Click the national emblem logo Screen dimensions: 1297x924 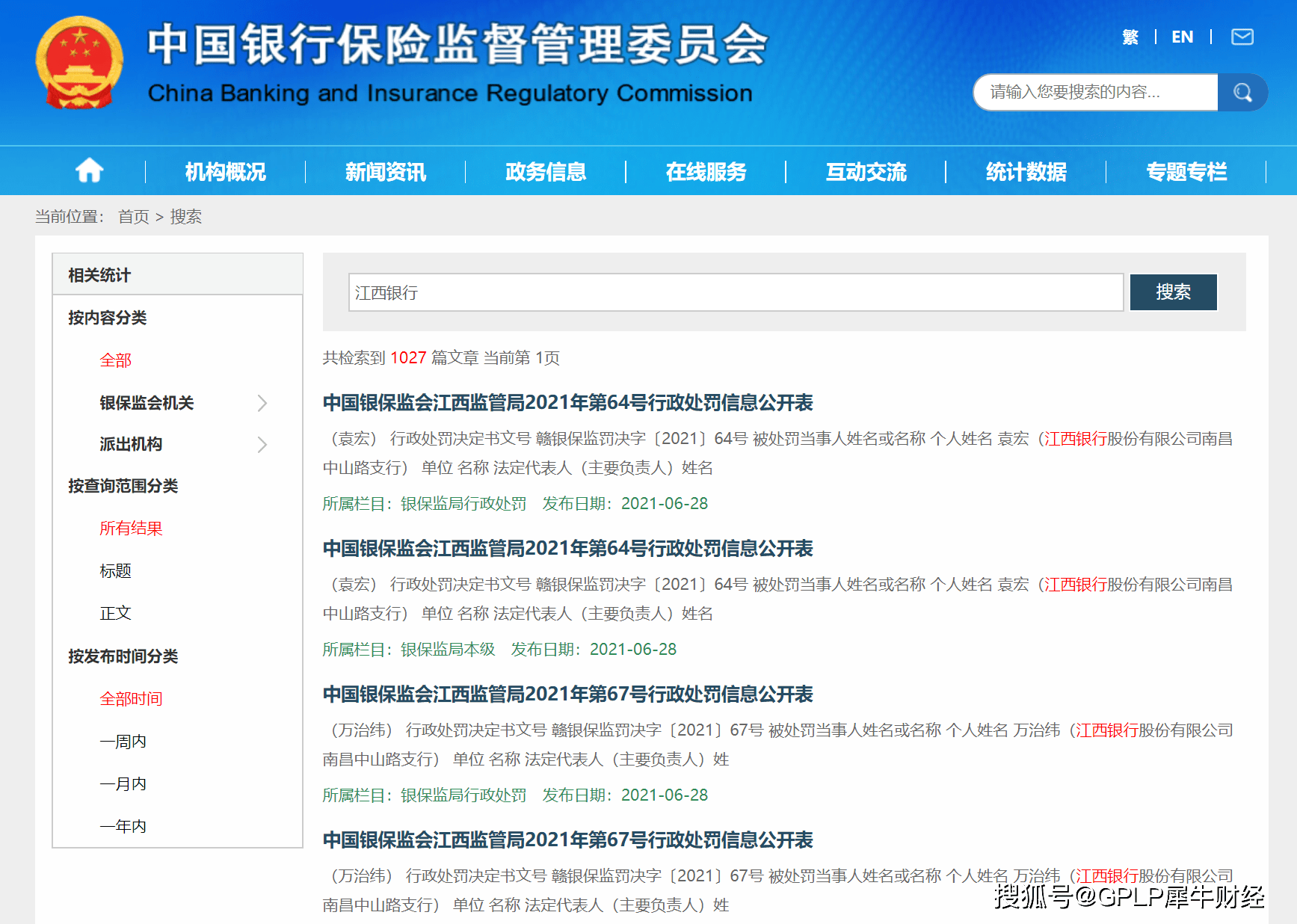(79, 63)
